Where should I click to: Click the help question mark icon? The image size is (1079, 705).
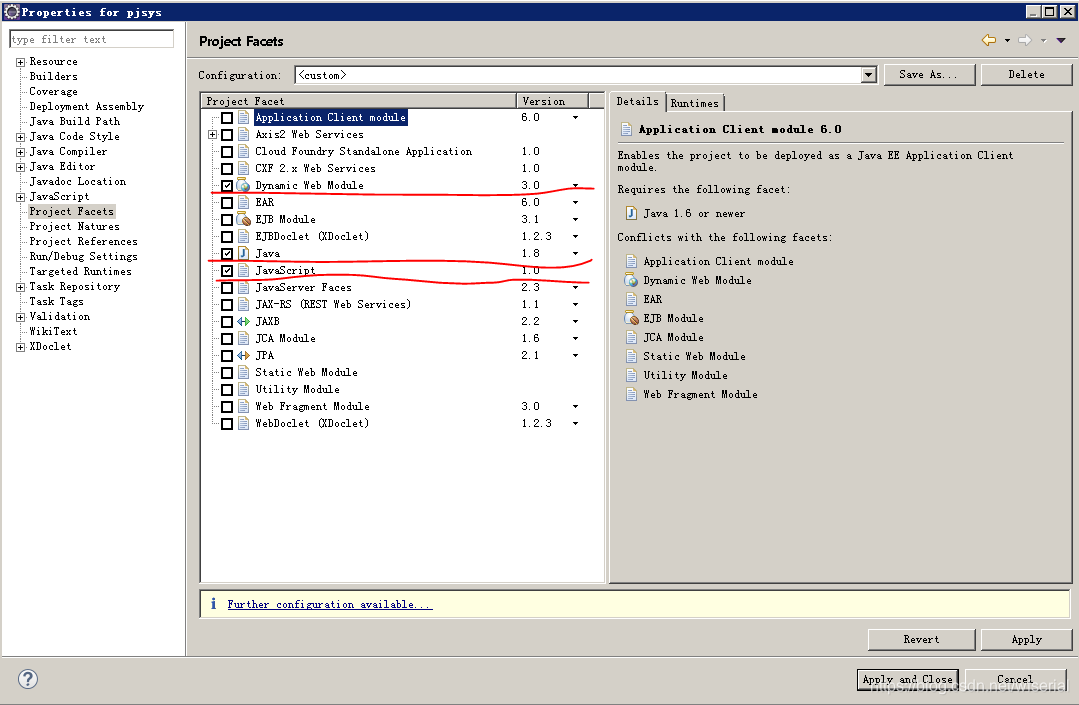28,680
